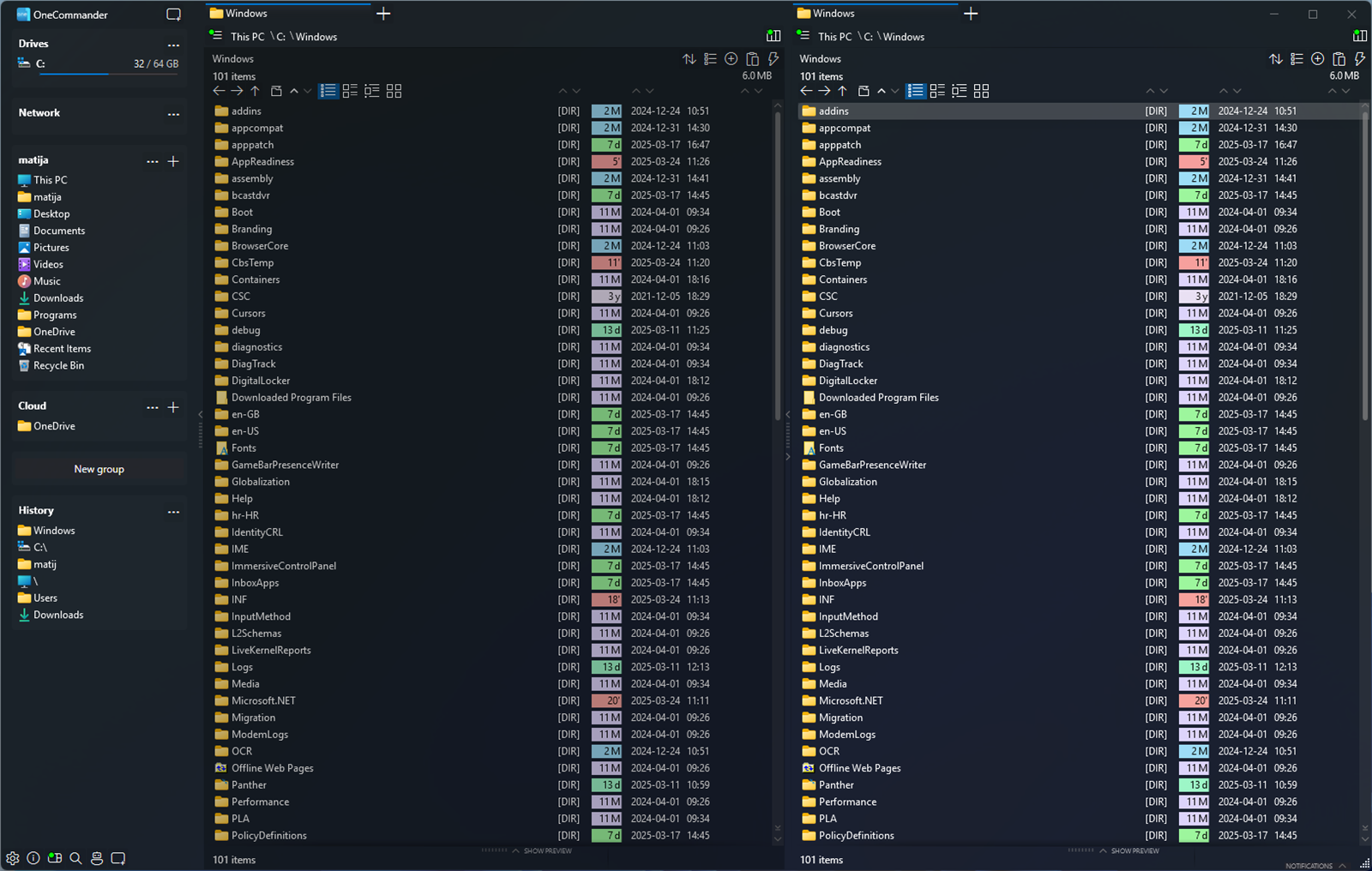This screenshot has height=871, width=1372.
Task: Open History section three-dot menu
Action: pyautogui.click(x=173, y=512)
